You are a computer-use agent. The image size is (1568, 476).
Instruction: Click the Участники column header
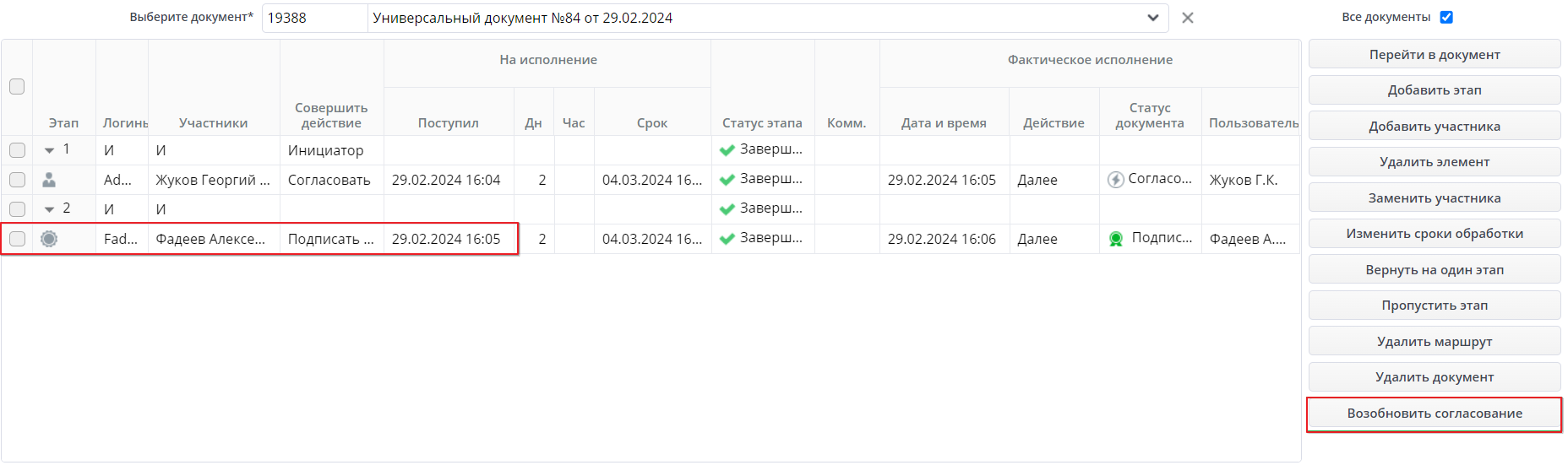coord(213,123)
